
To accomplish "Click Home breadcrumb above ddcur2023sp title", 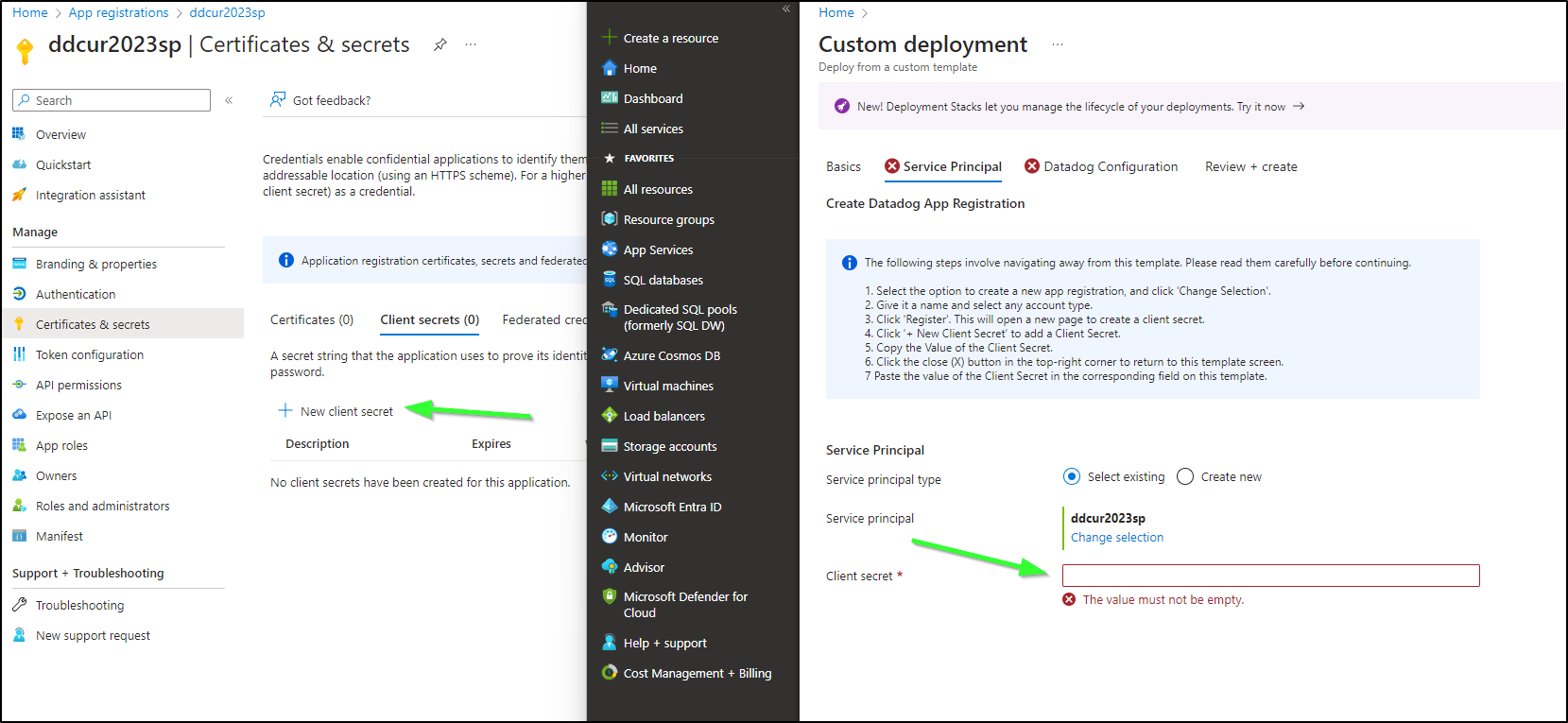I will 30,12.
